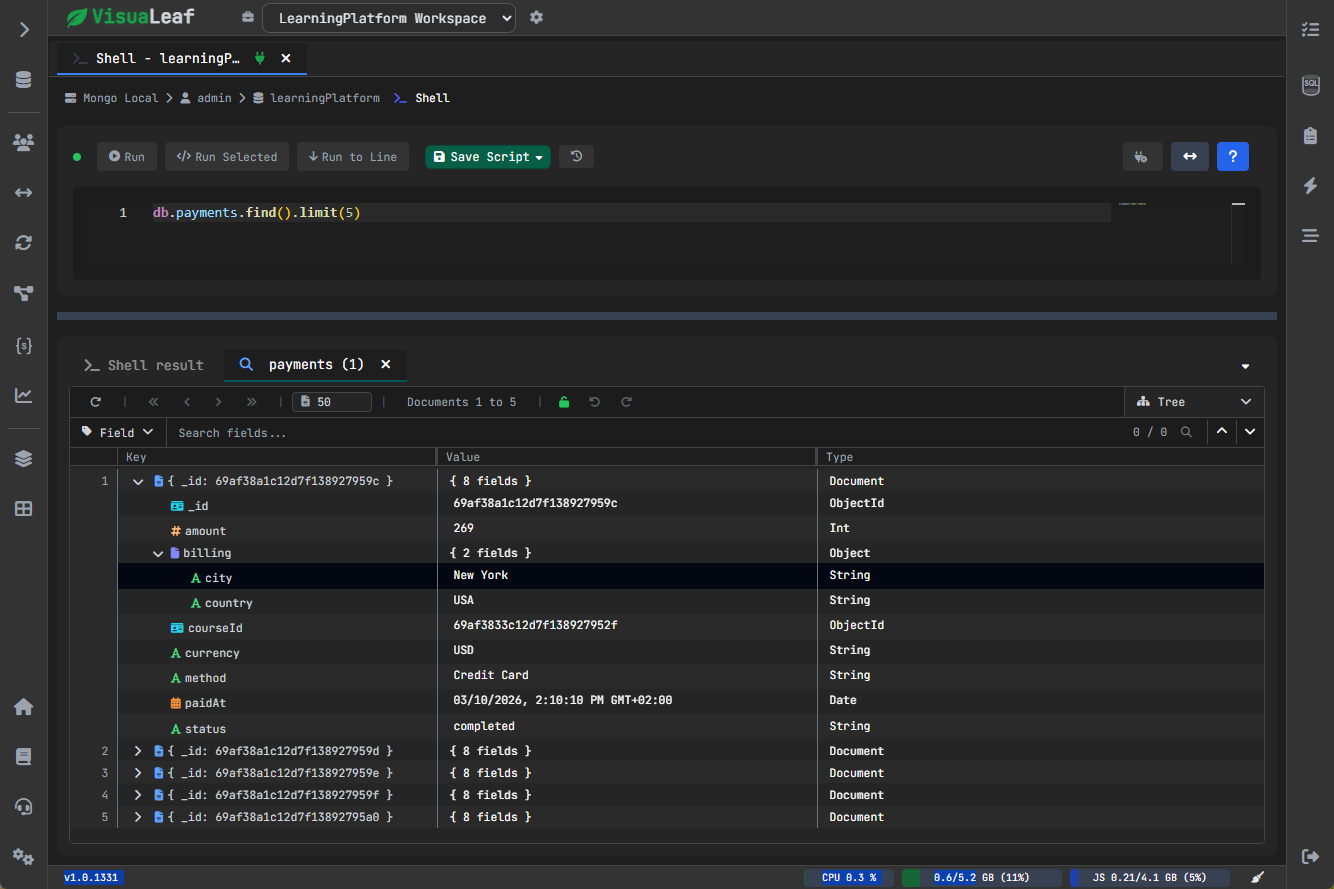
Task: Open the settings gears icon at sidebar bottom
Action: click(x=24, y=857)
